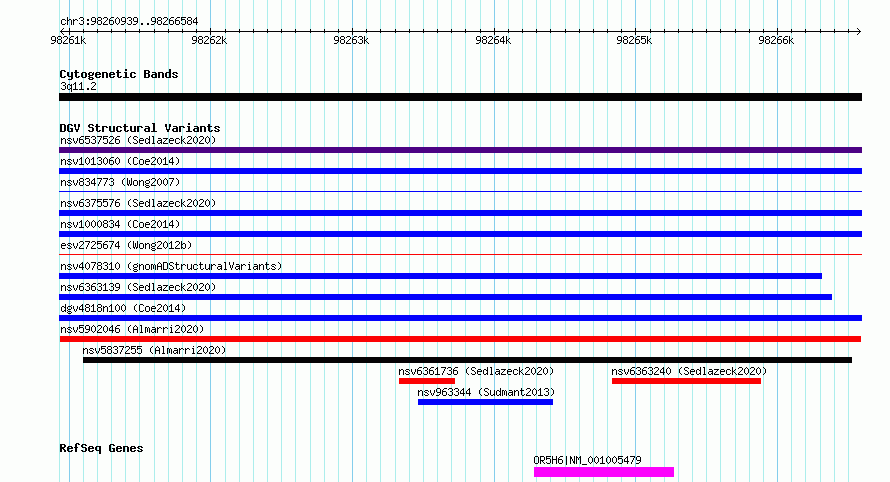
Task: Open the OR5H6|NM_001005479 gene label
Action: [587, 460]
